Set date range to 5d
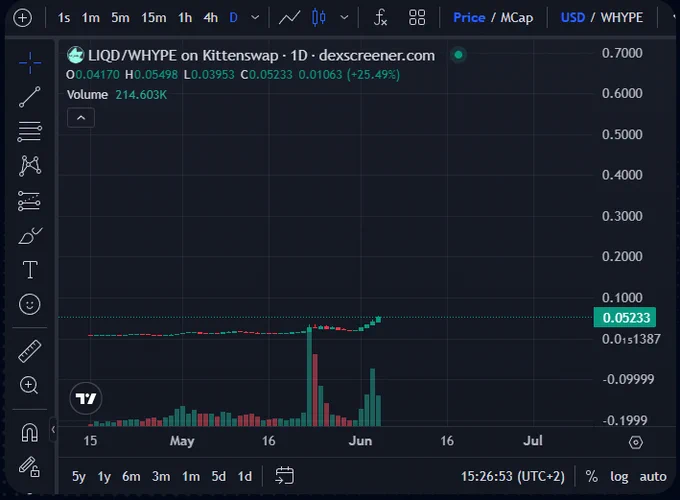680x500 pixels. tap(219, 476)
